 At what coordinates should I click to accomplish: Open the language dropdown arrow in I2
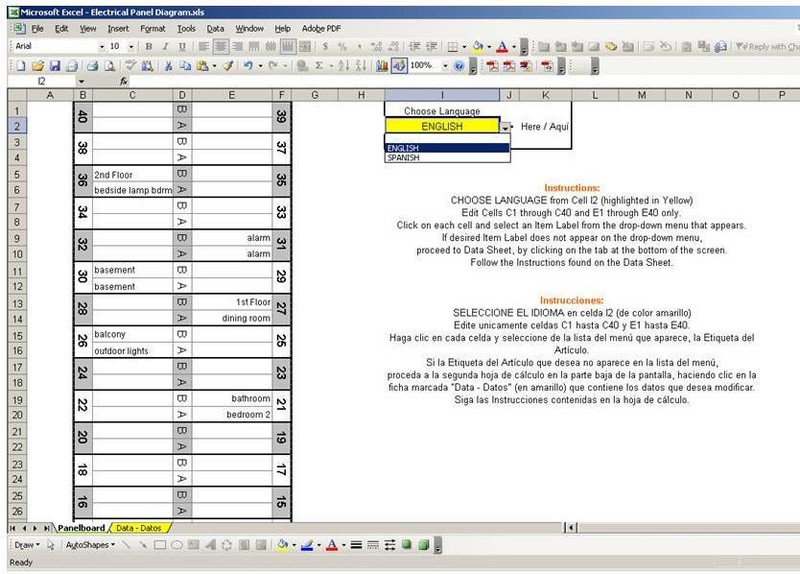505,127
